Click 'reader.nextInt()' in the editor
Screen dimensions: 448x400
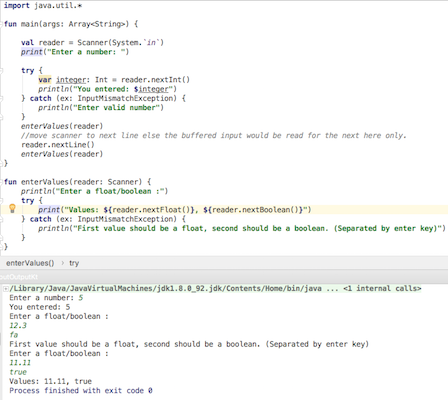click(155, 80)
